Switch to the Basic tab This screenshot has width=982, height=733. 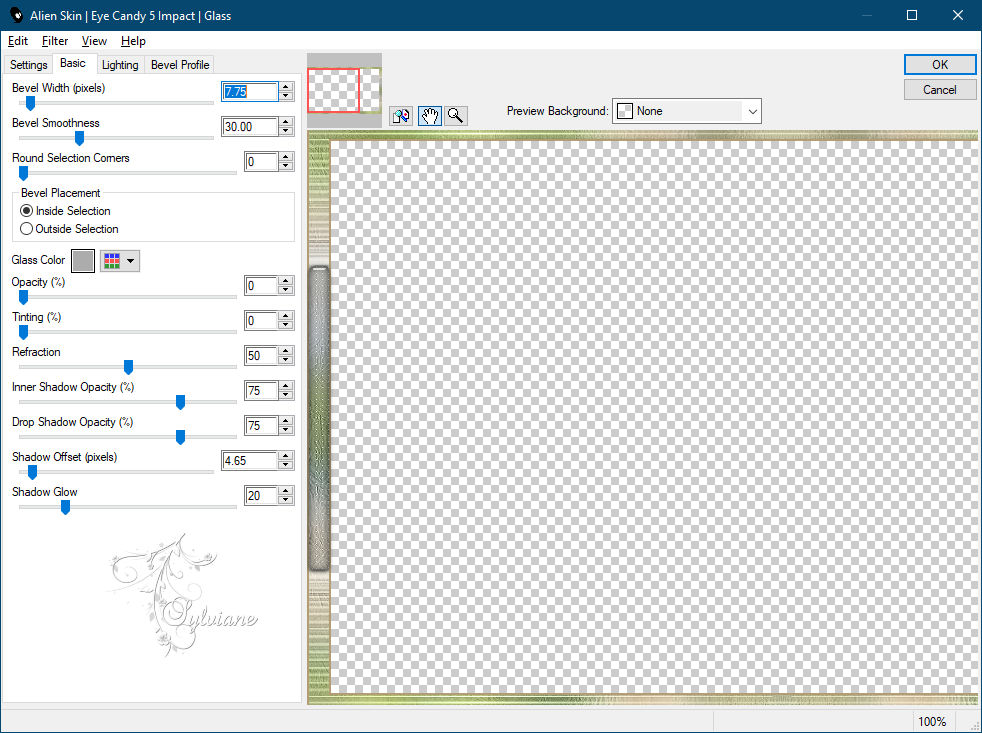click(73, 63)
